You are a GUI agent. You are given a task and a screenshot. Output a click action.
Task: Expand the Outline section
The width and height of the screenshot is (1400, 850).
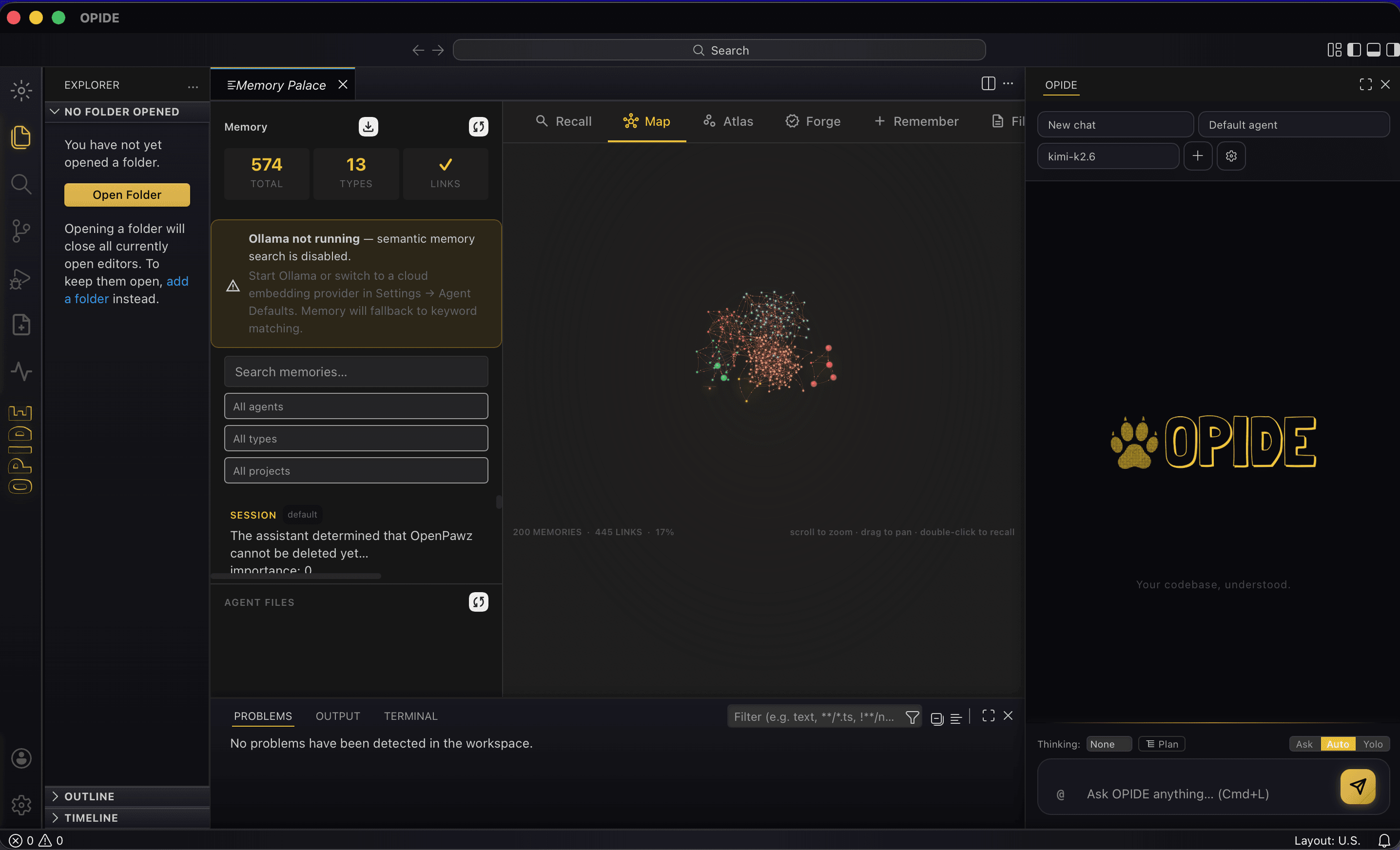[x=127, y=796]
